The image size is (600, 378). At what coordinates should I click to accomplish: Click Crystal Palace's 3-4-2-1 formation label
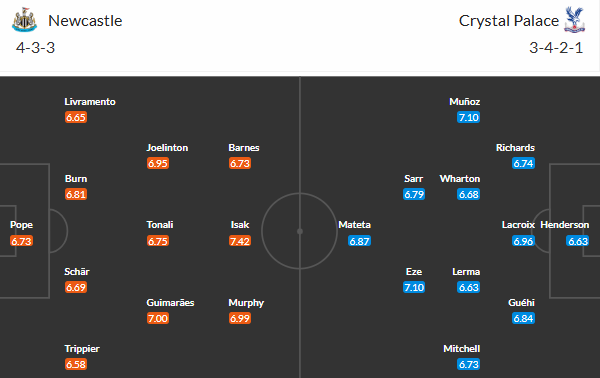coord(556,48)
